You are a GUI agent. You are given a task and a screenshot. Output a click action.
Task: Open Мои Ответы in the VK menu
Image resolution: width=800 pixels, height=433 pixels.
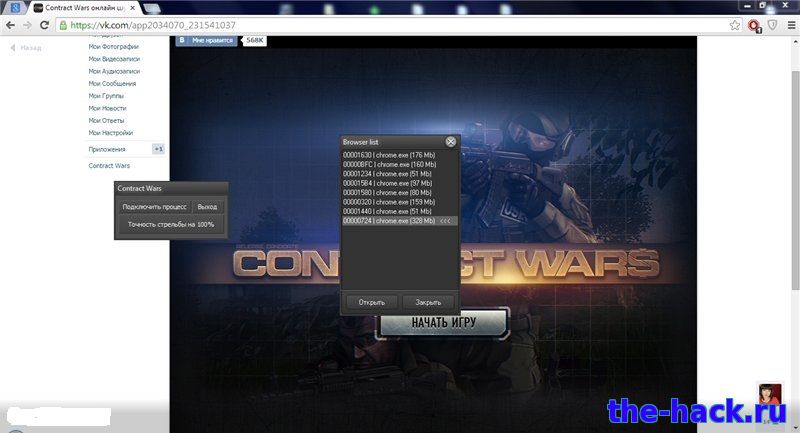pos(106,120)
